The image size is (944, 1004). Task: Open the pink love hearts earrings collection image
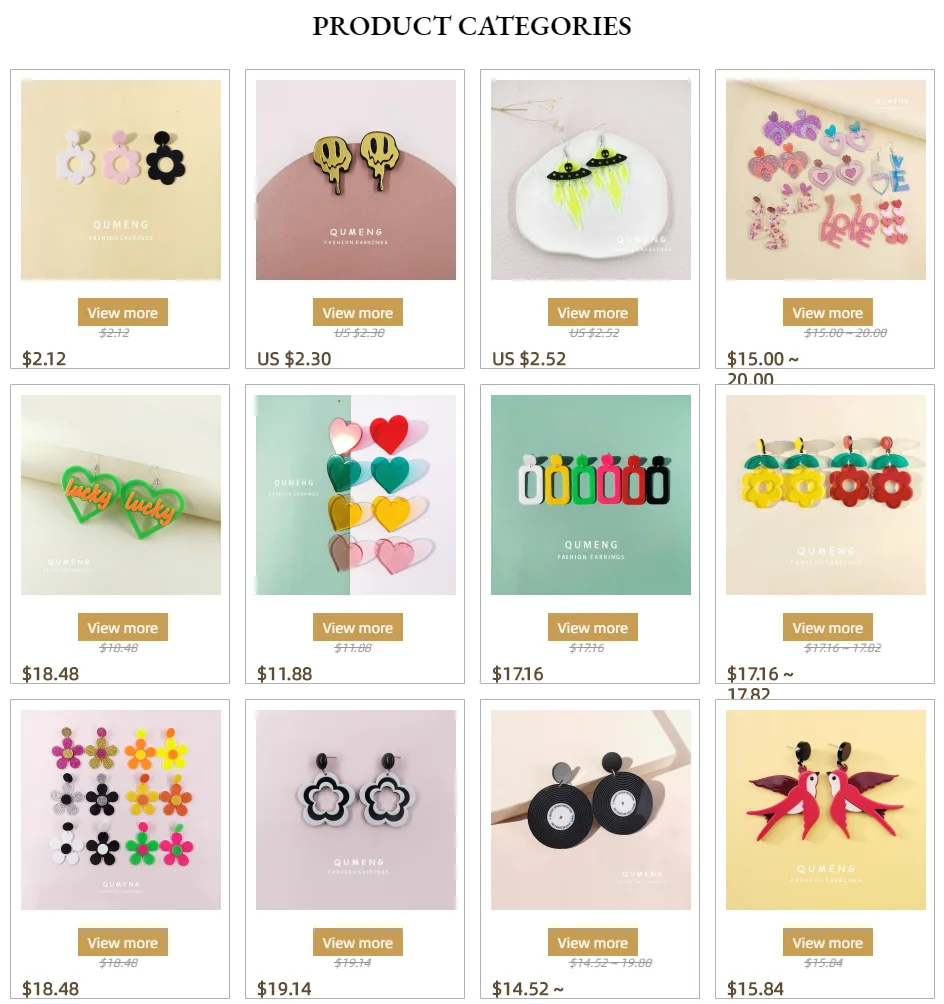click(826, 180)
